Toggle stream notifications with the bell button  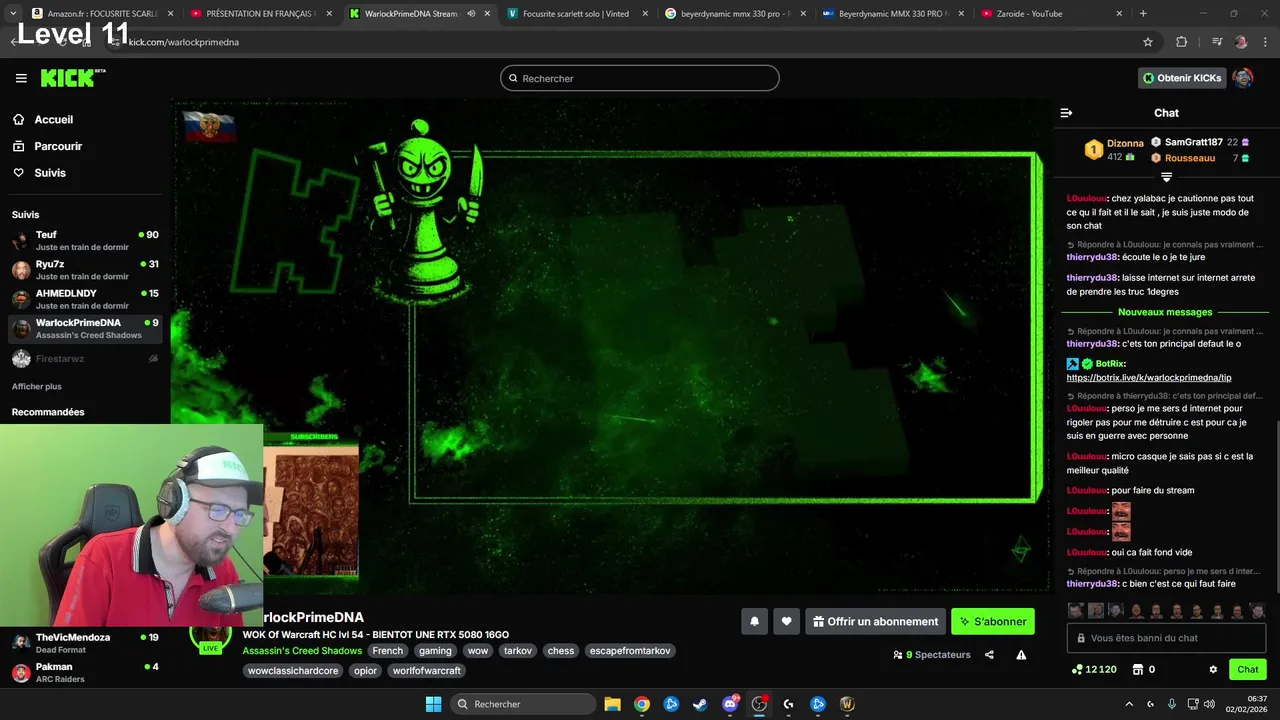[754, 621]
